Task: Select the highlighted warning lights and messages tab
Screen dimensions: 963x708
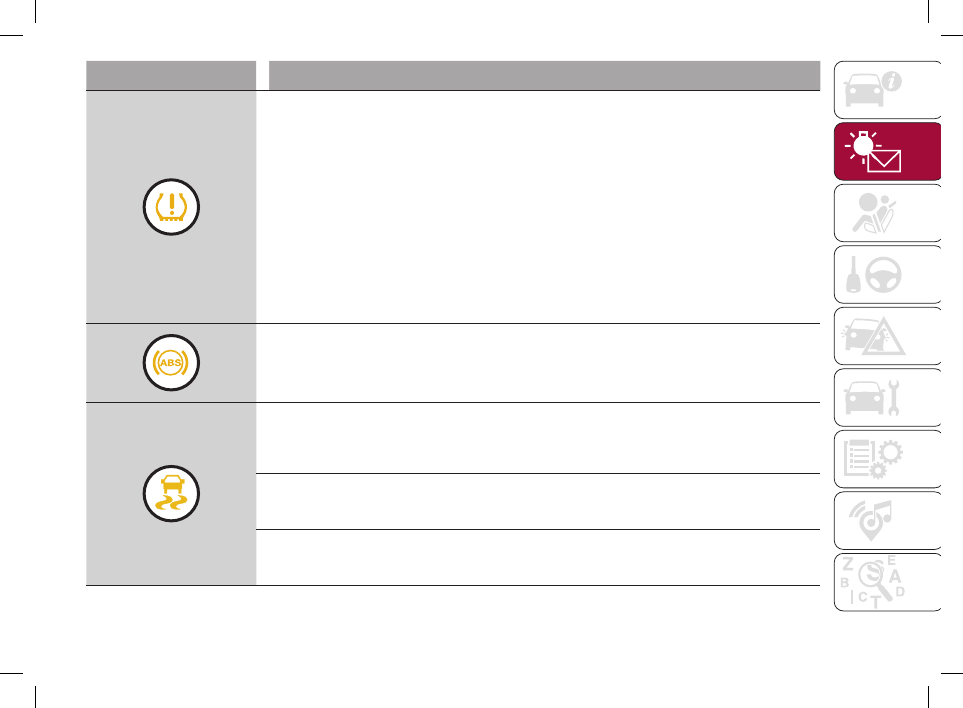Action: (x=887, y=152)
